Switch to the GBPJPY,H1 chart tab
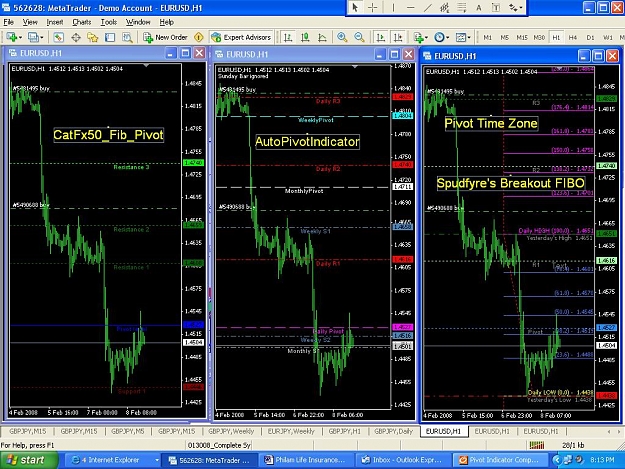Viewport: 625px width, 469px height. click(x=344, y=431)
